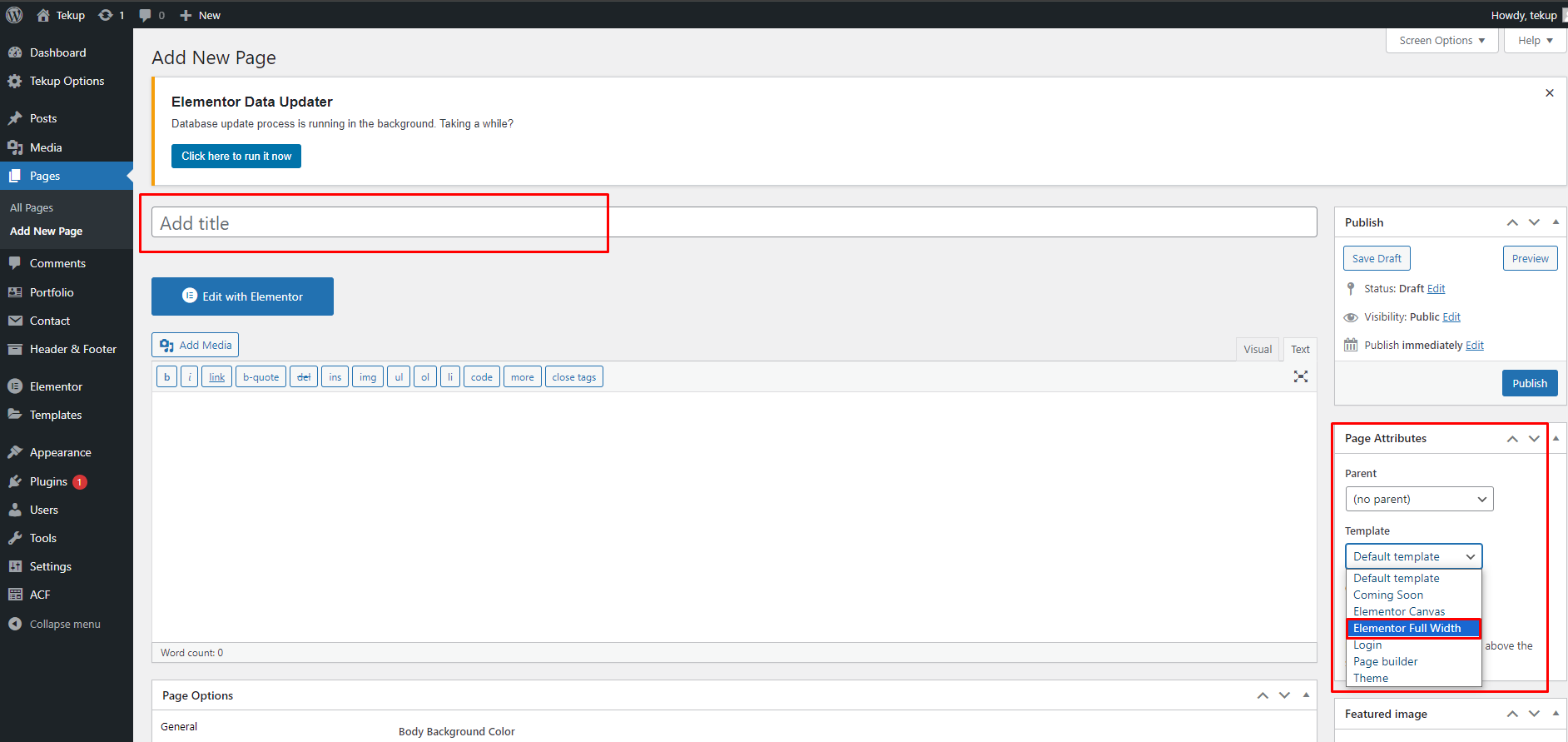
Task: Open All Pages submenu link
Action: [32, 207]
